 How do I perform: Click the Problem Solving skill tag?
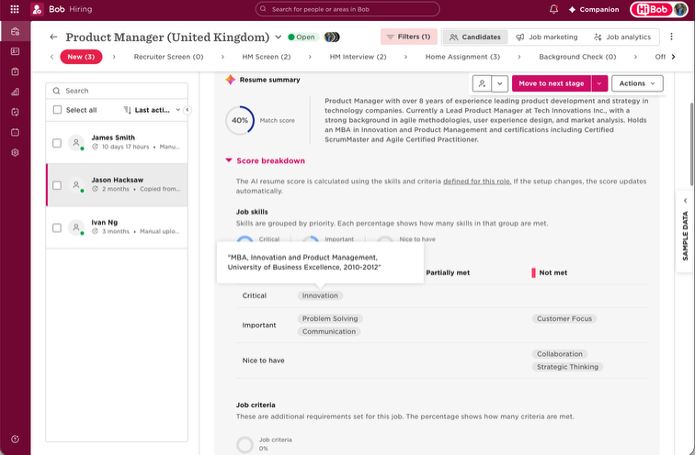(330, 319)
